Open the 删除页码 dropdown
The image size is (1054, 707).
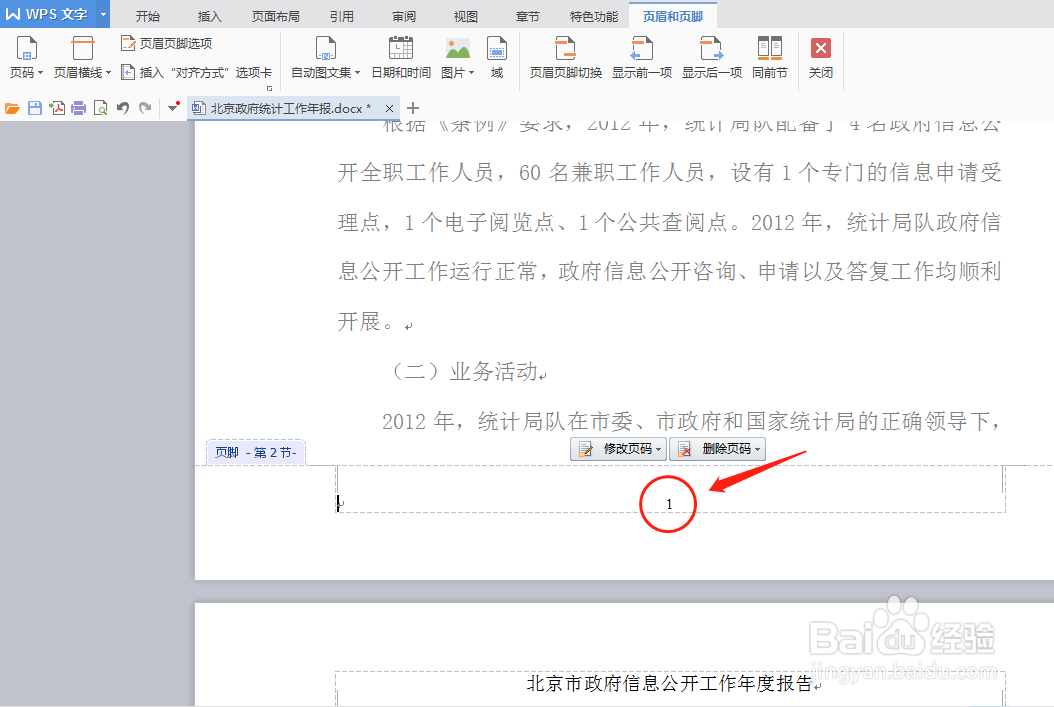click(x=717, y=449)
